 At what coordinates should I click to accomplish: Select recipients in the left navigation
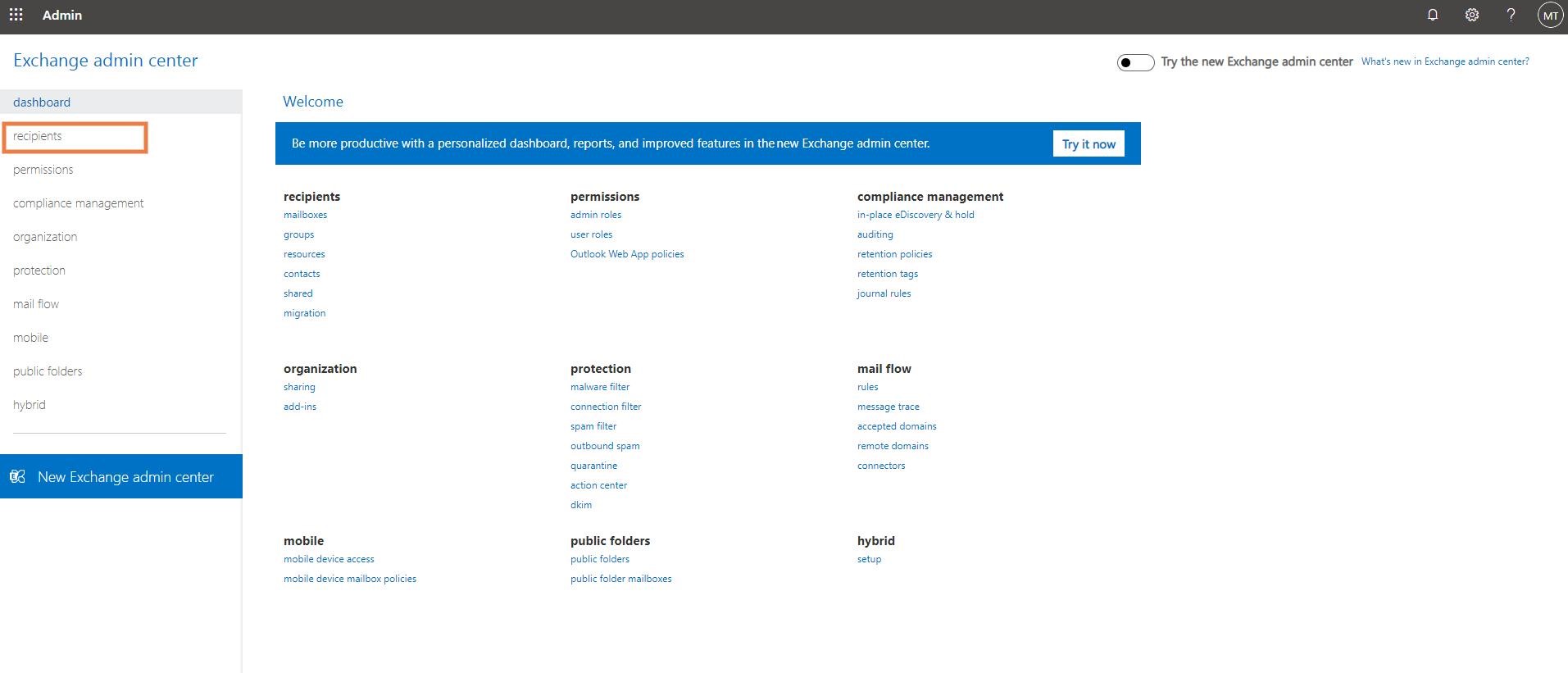(x=38, y=136)
